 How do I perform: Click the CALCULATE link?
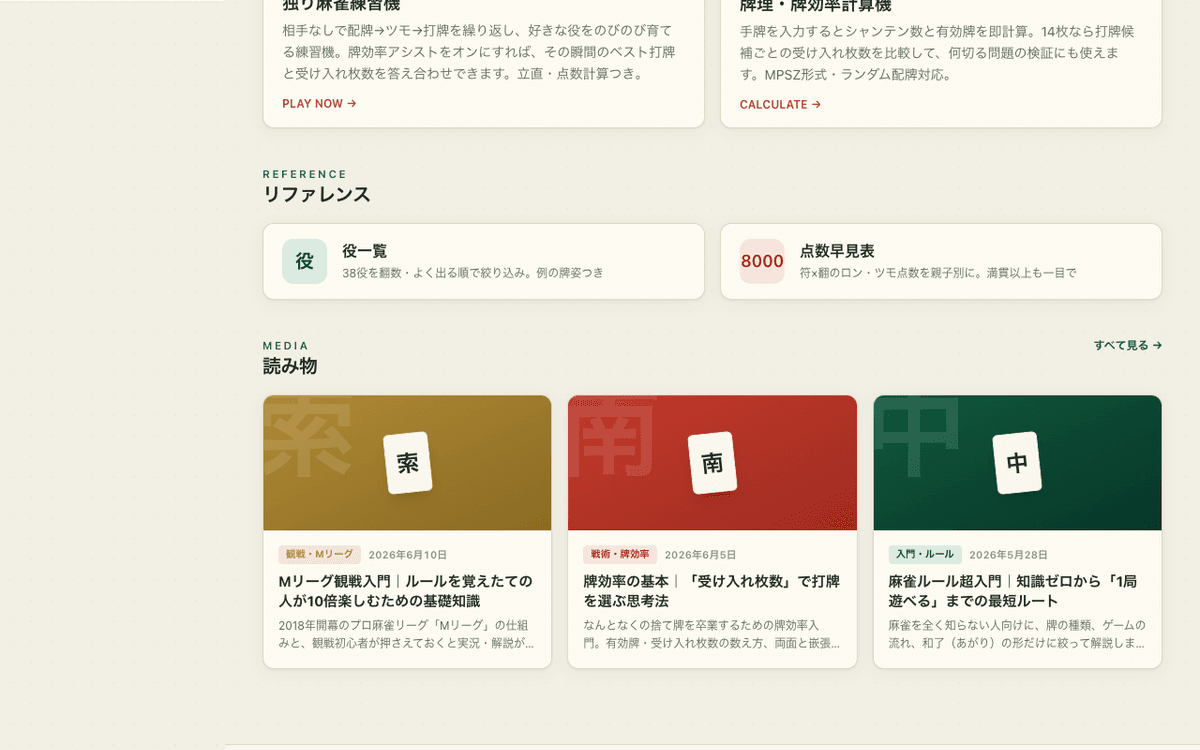(780, 104)
